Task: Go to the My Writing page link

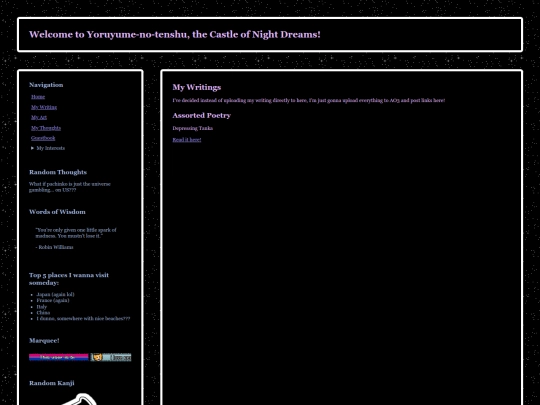Action: click(44, 107)
